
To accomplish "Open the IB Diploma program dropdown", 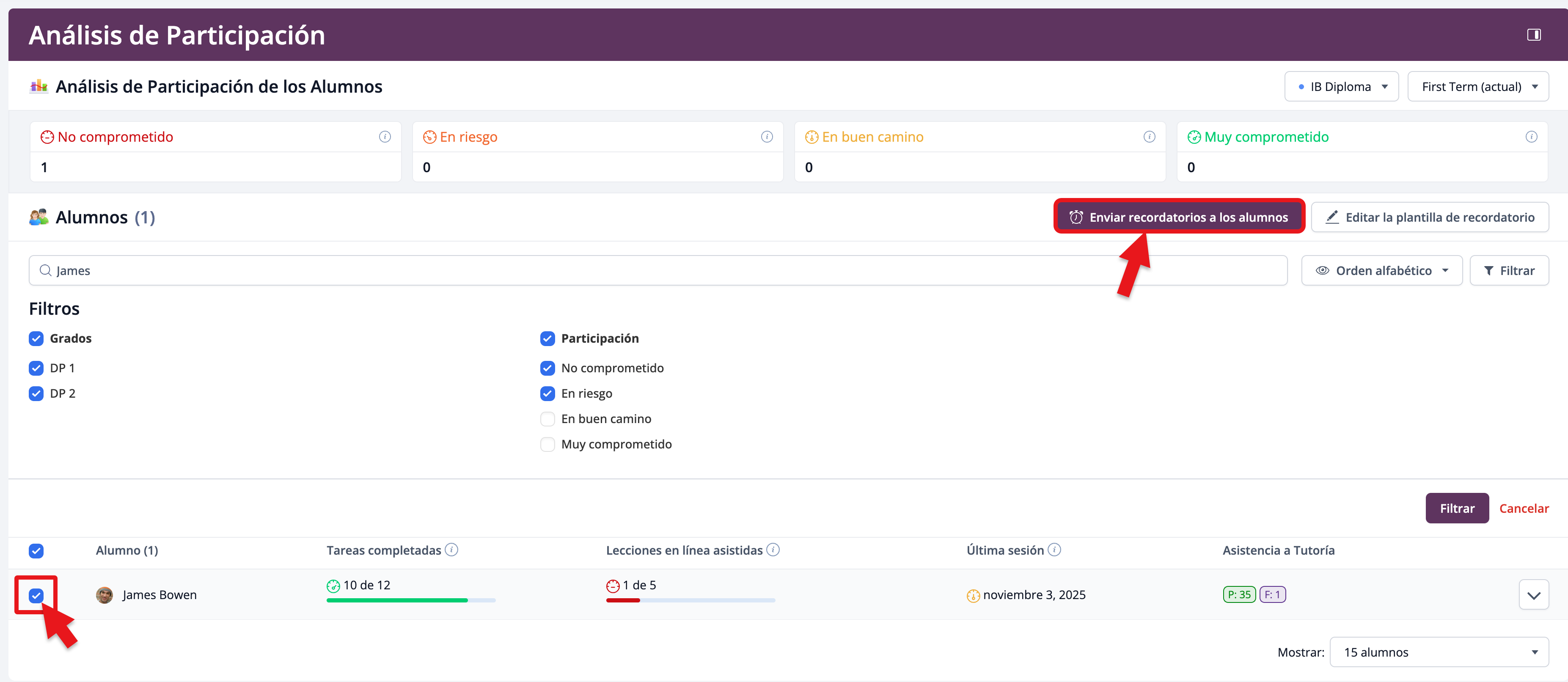I will pyautogui.click(x=1341, y=86).
